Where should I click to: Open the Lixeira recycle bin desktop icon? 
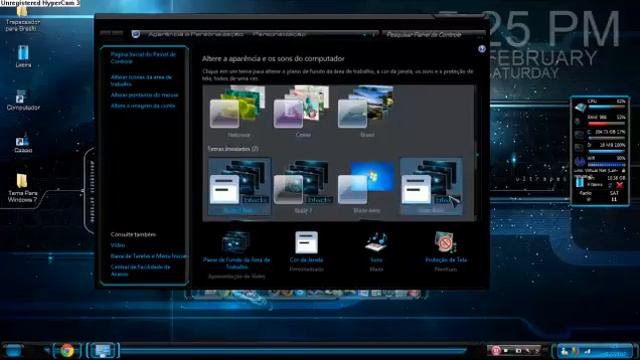coord(23,56)
